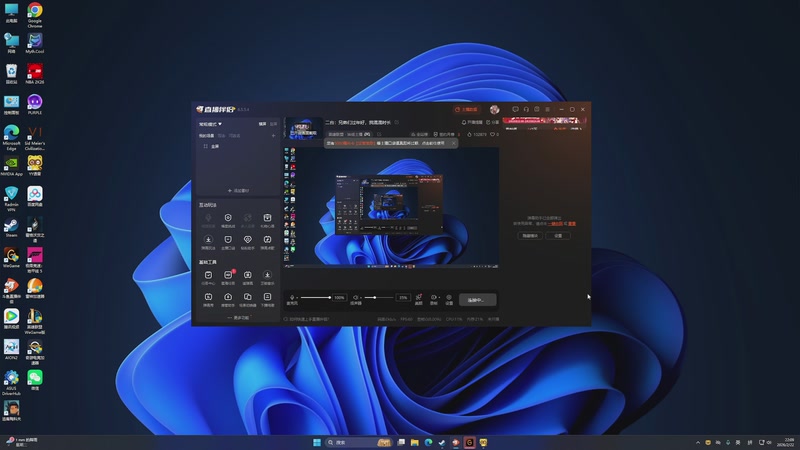Edit the stream title with the small icon
This screenshot has width=800, height=450.
pos(397,122)
